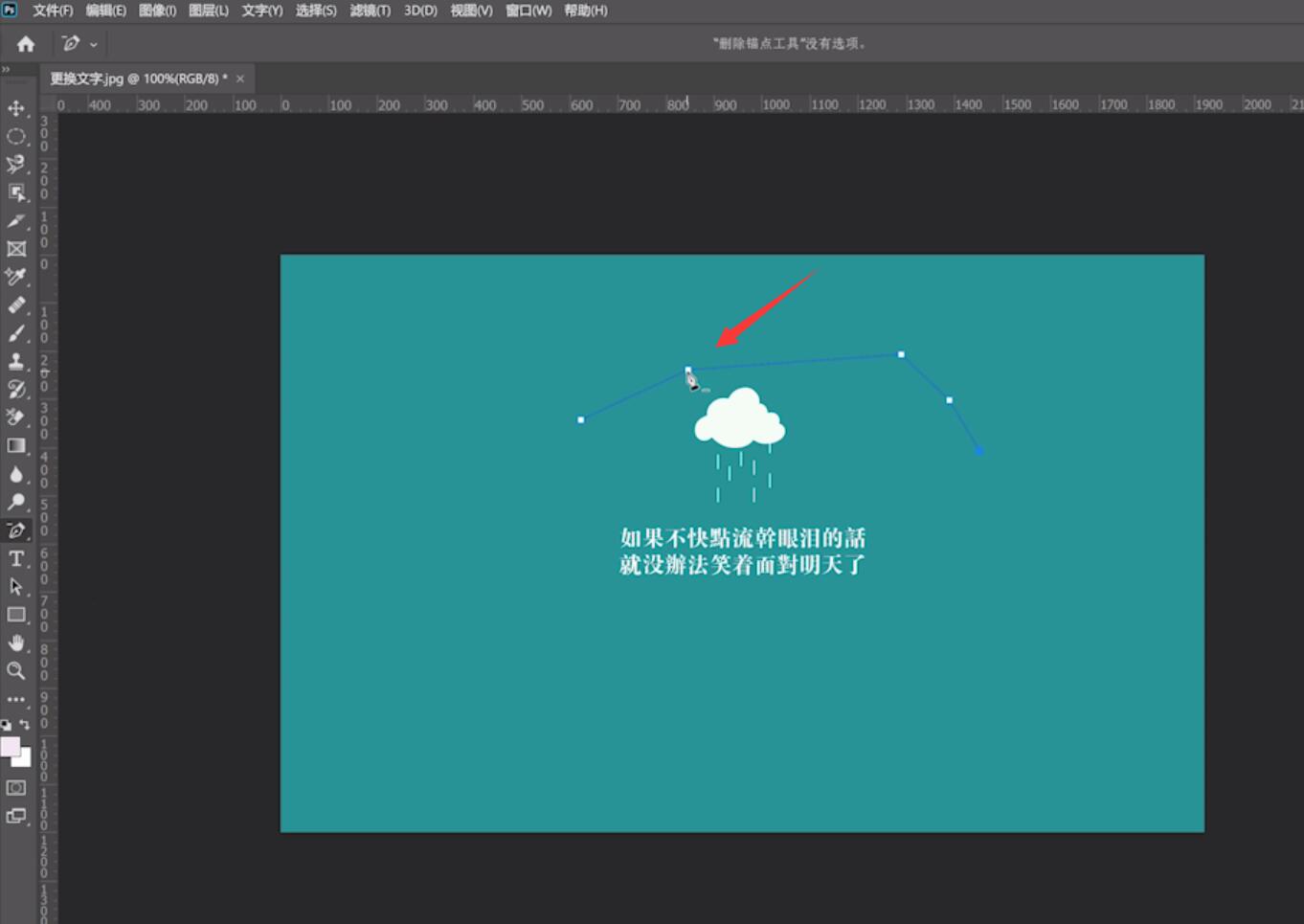This screenshot has width=1304, height=924.
Task: Select the History Brush tool
Action: 16,390
